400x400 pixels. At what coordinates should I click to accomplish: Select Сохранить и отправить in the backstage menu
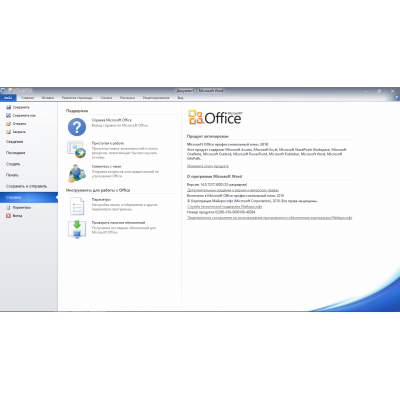point(26,186)
